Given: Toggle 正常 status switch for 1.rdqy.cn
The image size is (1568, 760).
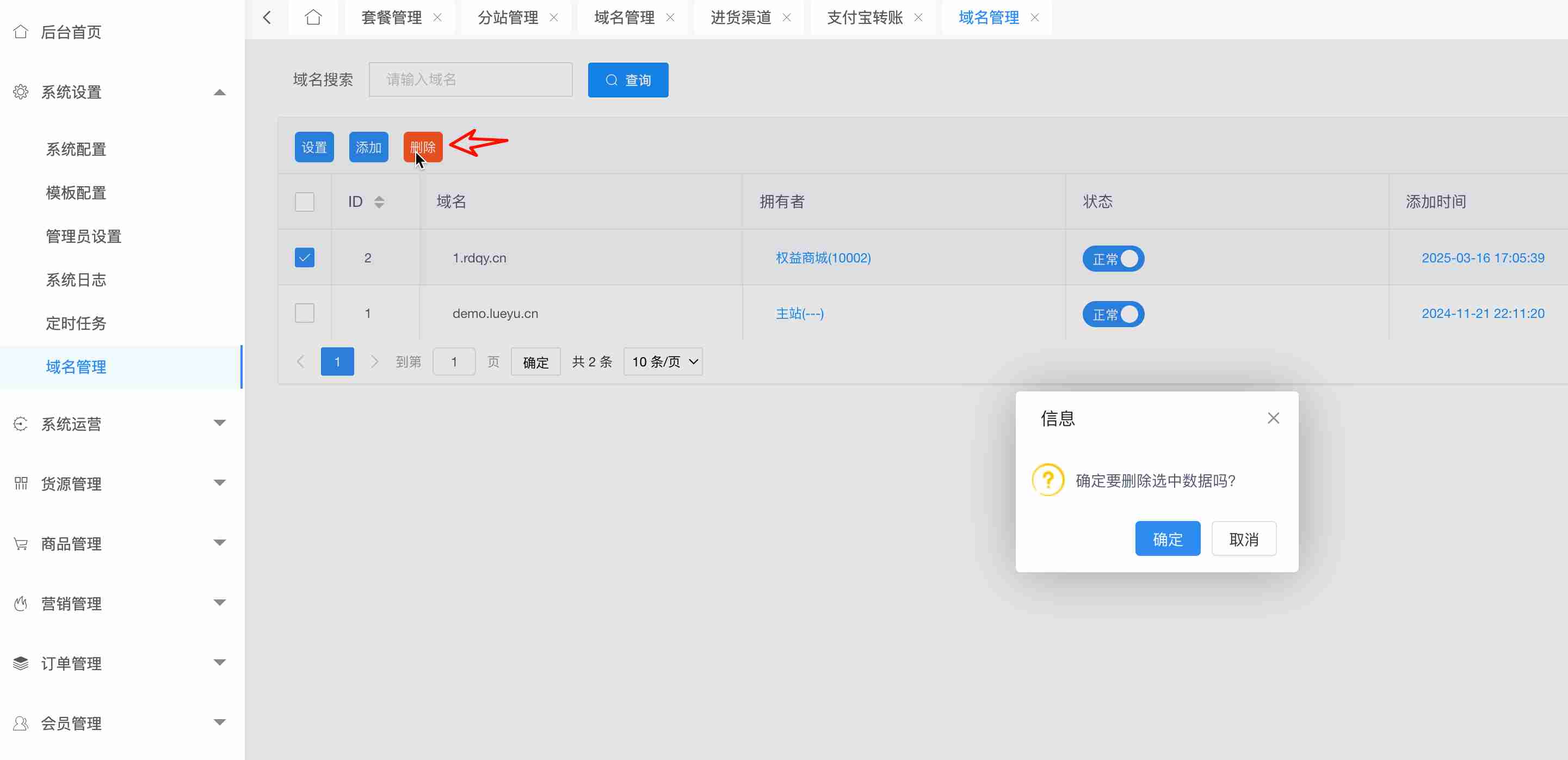Looking at the screenshot, I should coord(1113,259).
